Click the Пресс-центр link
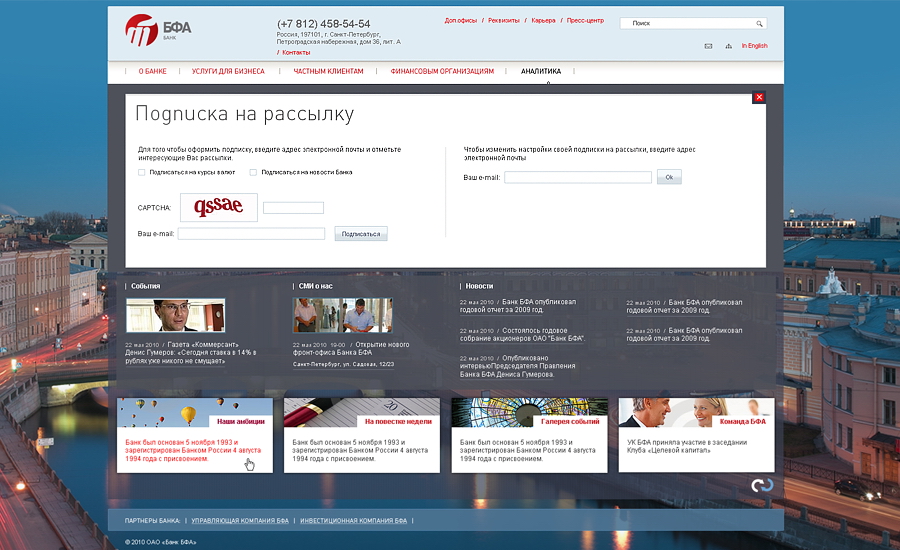 [585, 21]
